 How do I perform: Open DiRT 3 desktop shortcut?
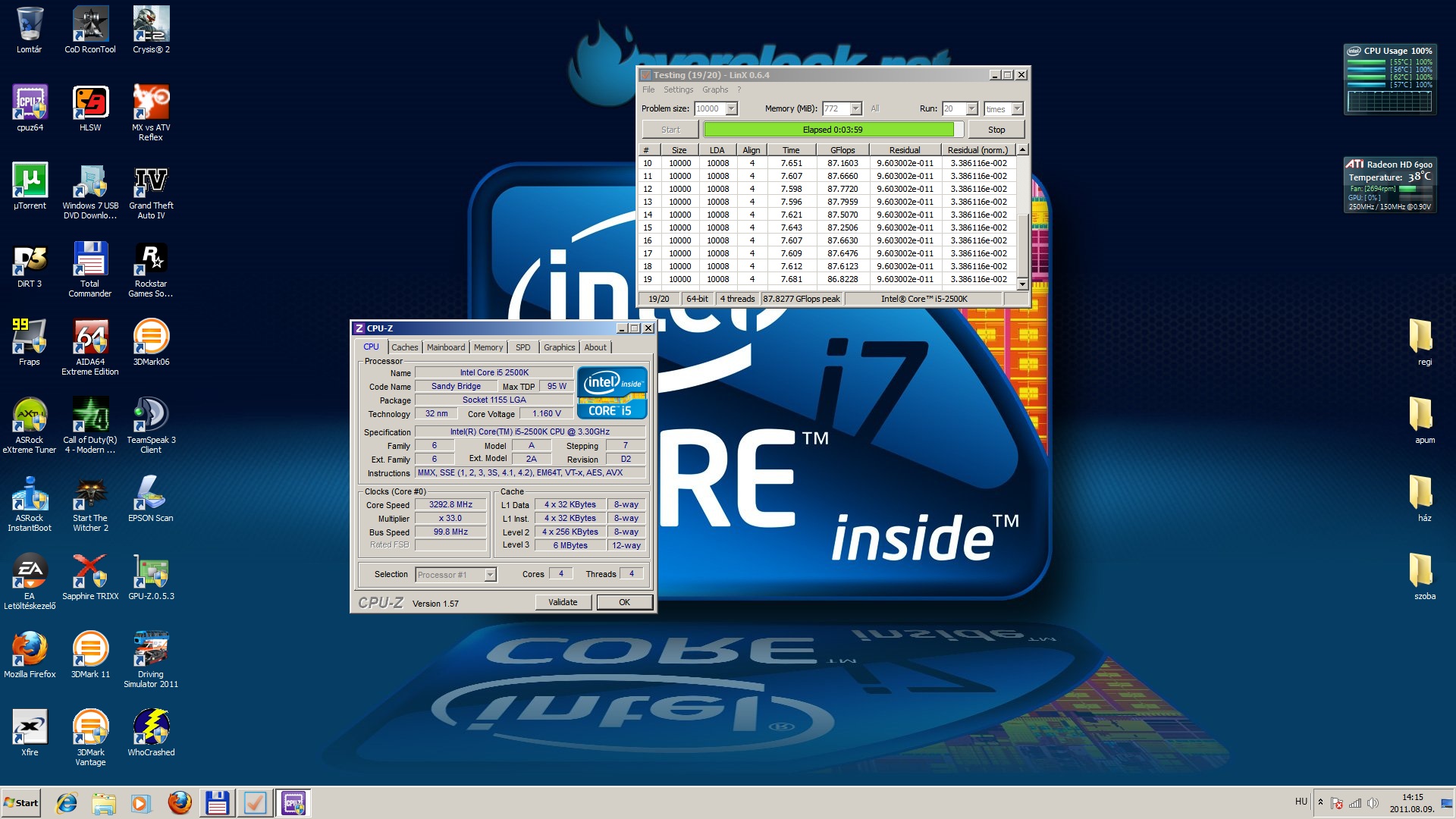click(x=30, y=265)
